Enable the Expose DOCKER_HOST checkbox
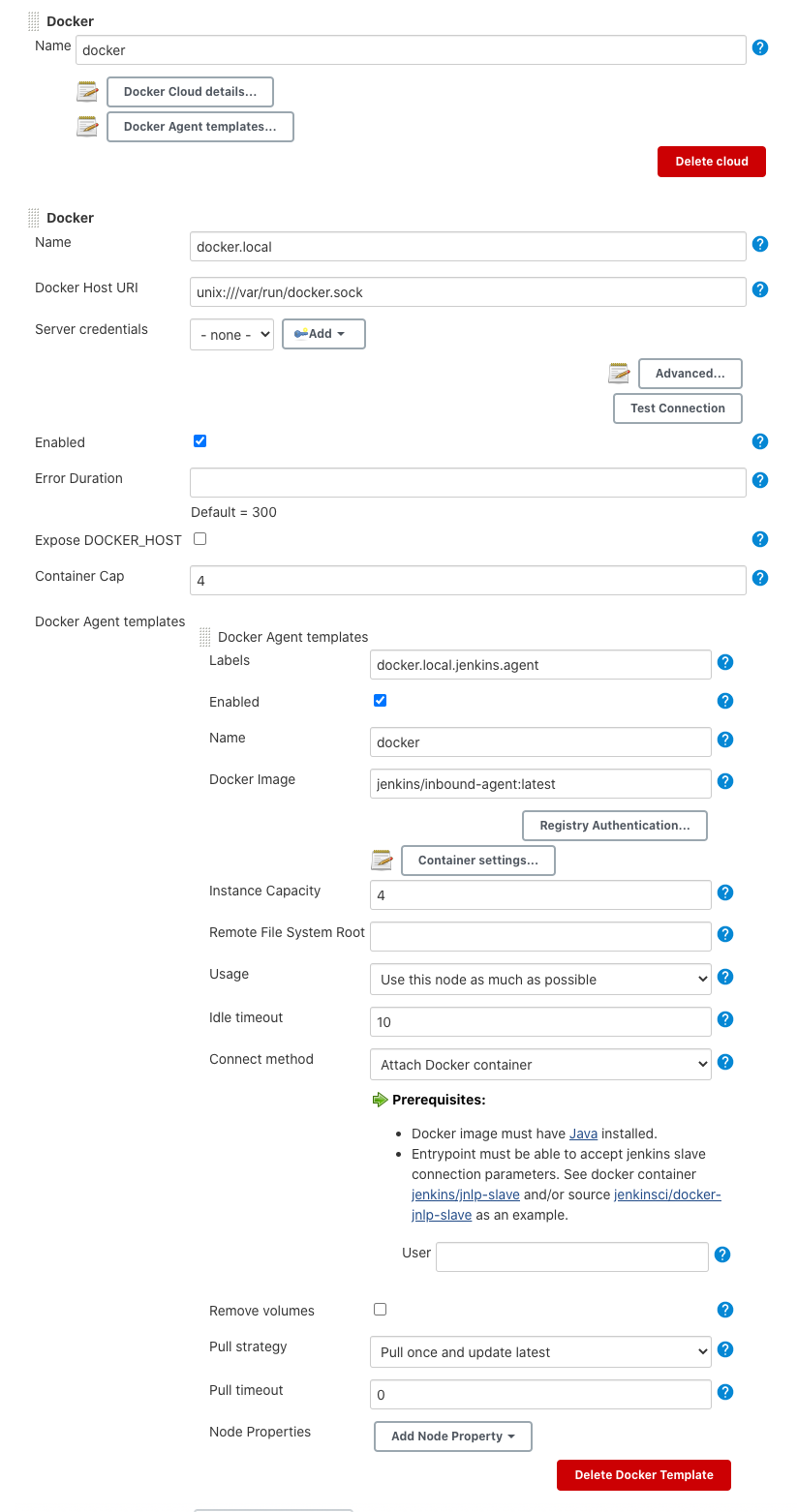Image resolution: width=797 pixels, height=1512 pixels. [x=200, y=539]
